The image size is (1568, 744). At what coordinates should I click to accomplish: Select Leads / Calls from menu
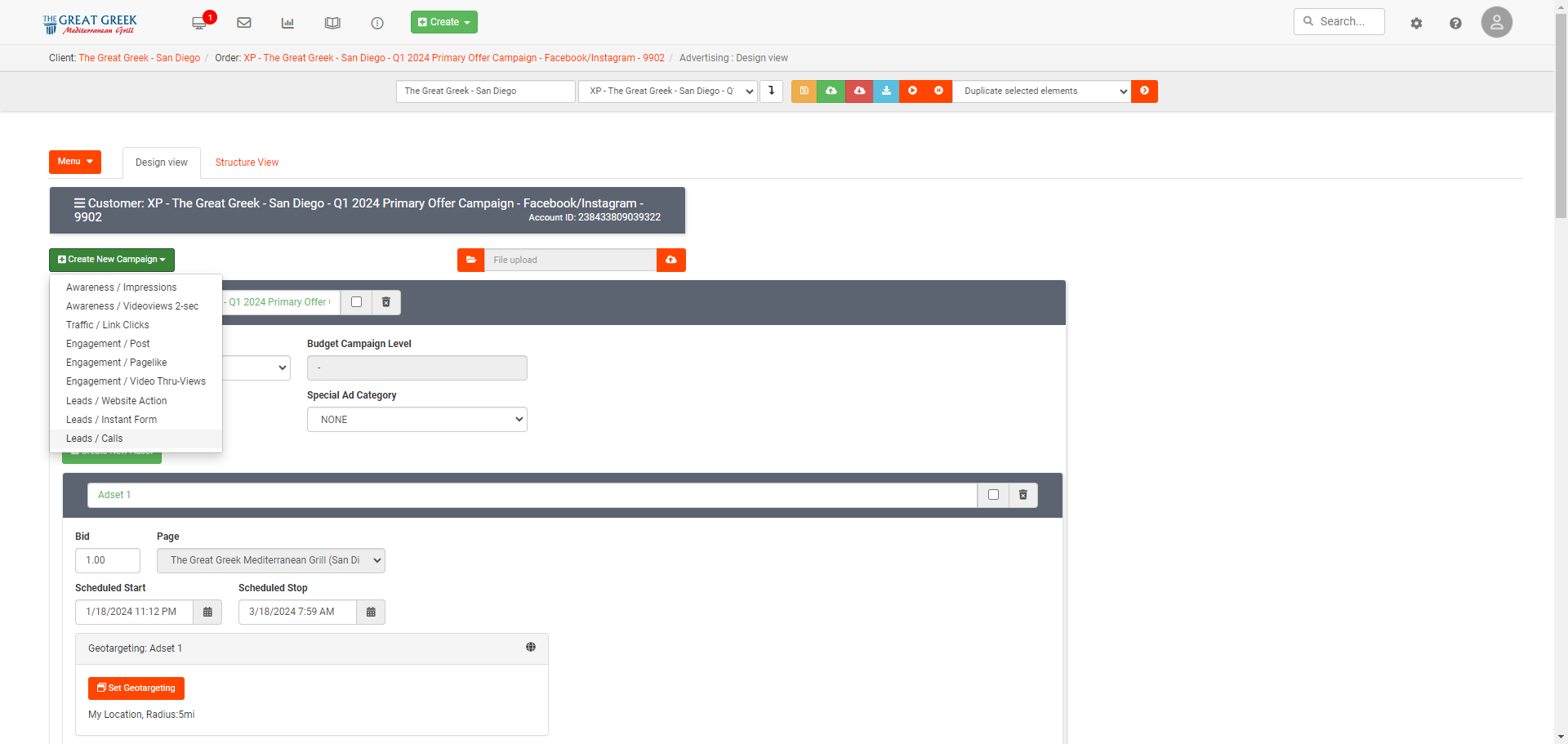point(95,439)
